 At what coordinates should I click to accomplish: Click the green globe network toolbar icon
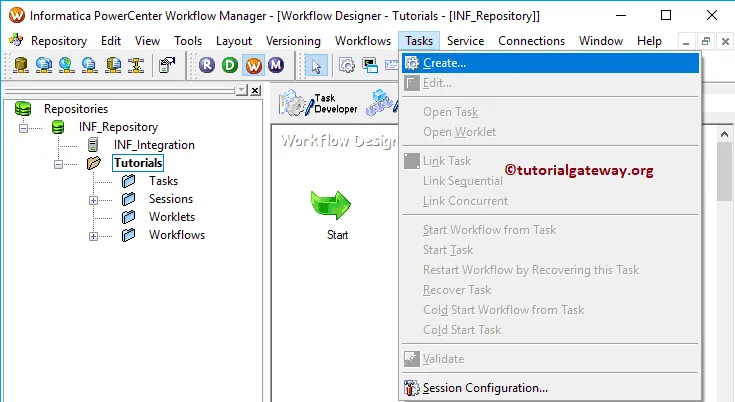(x=67, y=65)
